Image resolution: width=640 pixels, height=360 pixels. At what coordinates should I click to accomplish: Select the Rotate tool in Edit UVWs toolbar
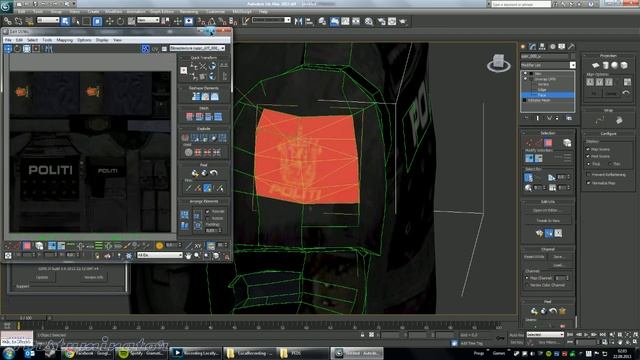coord(17,49)
